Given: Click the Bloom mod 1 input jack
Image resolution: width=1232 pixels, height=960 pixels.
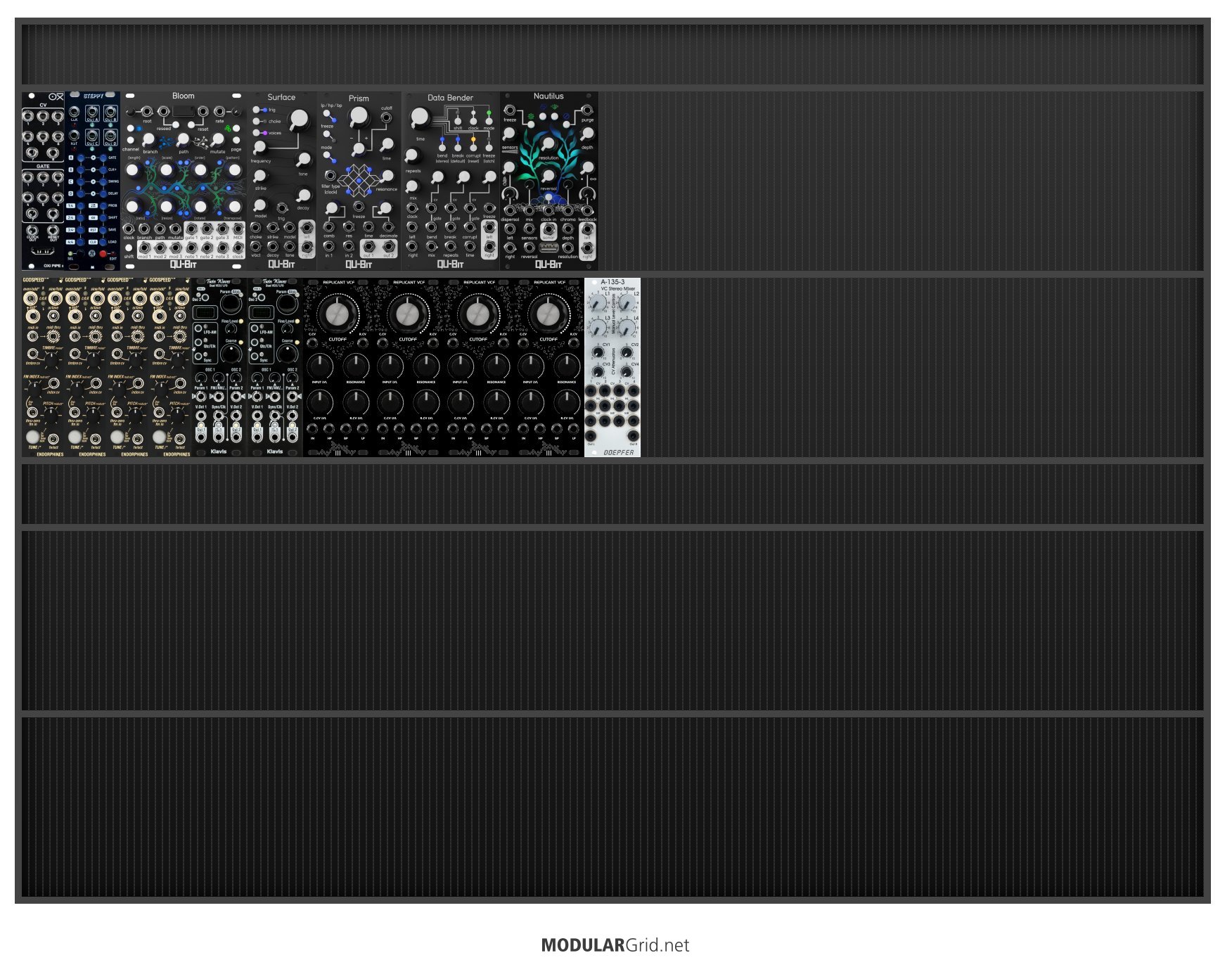Looking at the screenshot, I should [x=144, y=248].
